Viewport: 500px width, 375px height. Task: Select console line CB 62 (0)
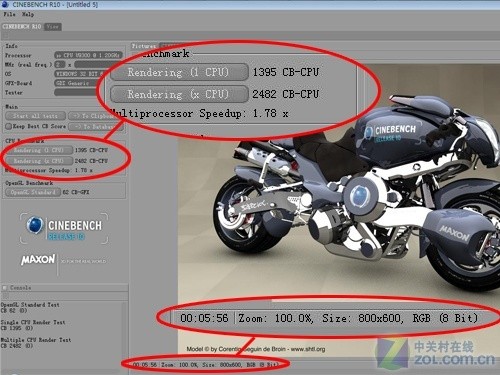14,311
